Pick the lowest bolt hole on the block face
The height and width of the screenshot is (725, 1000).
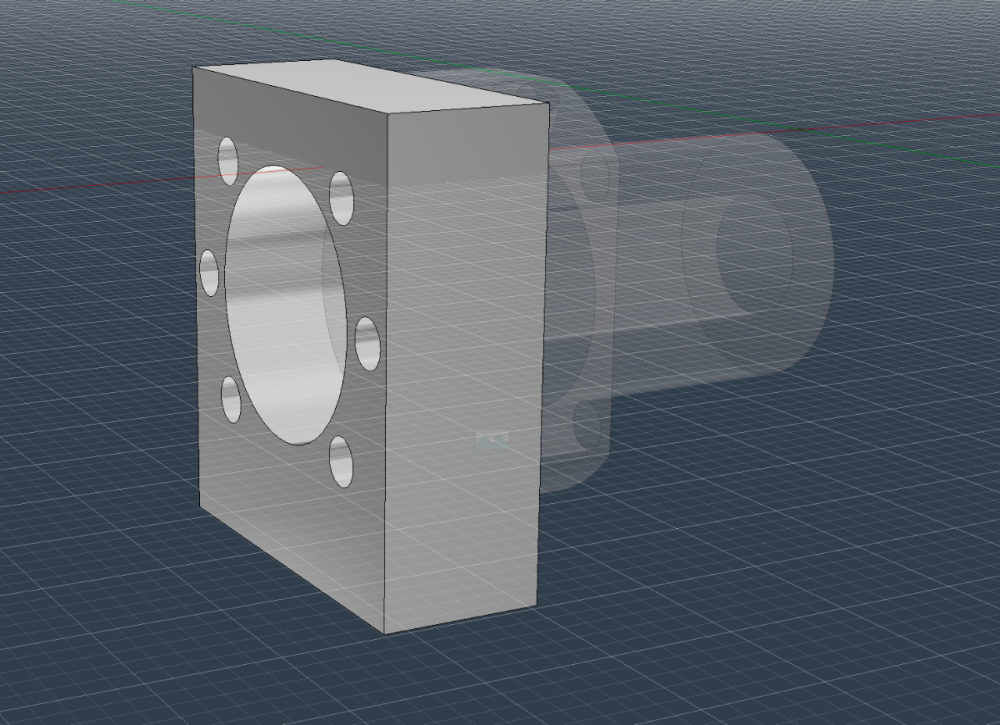click(341, 462)
